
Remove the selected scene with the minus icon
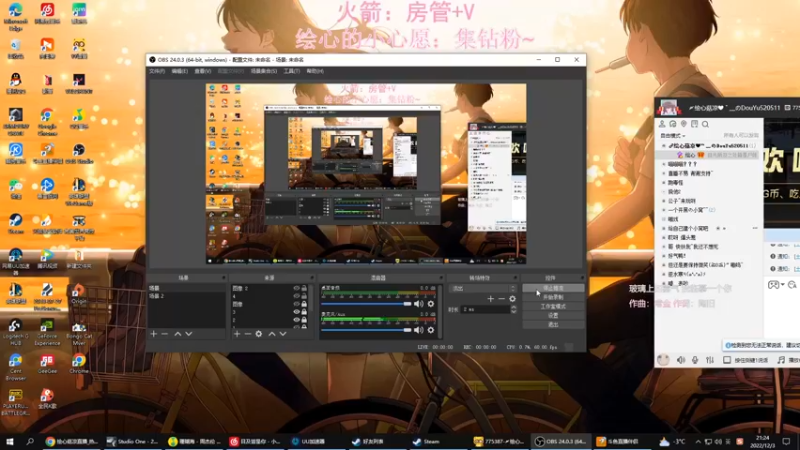click(164, 334)
